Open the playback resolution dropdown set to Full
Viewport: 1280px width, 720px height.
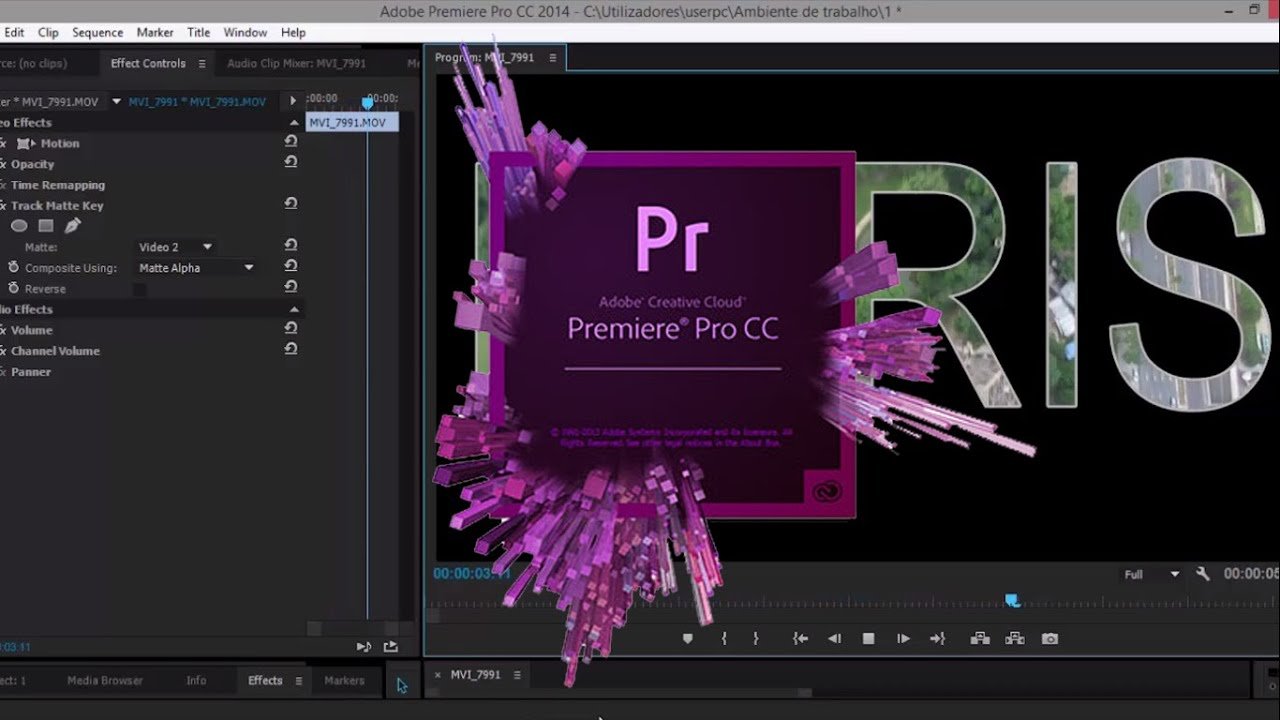tap(1151, 574)
